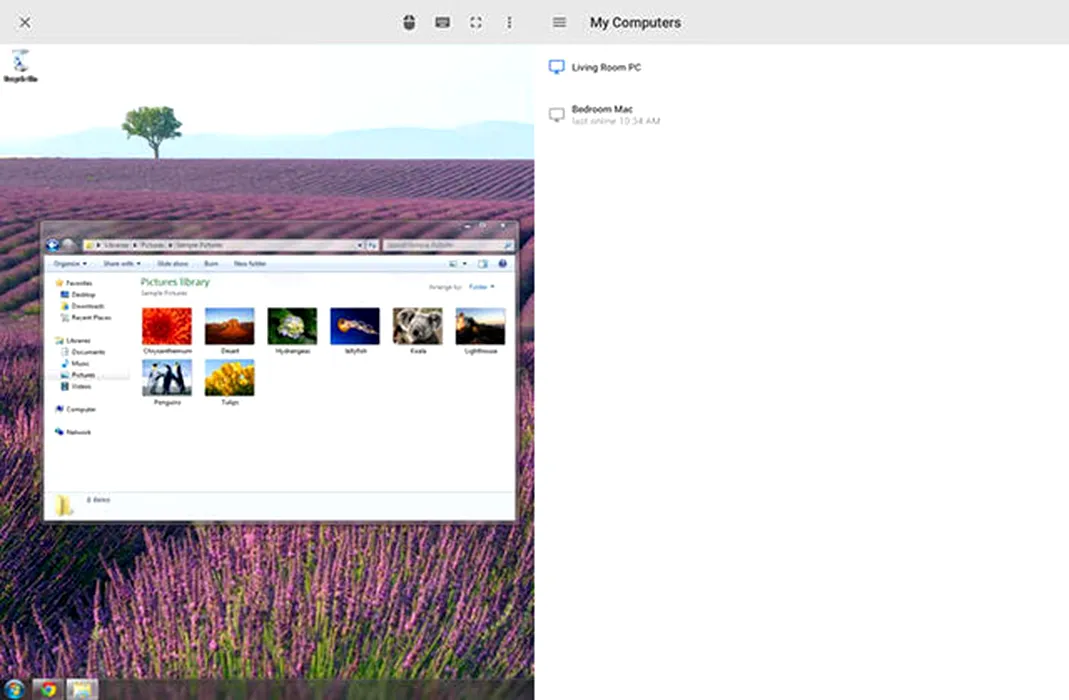
Task: Show the on-screen keyboard via keyboard icon
Action: [442, 22]
